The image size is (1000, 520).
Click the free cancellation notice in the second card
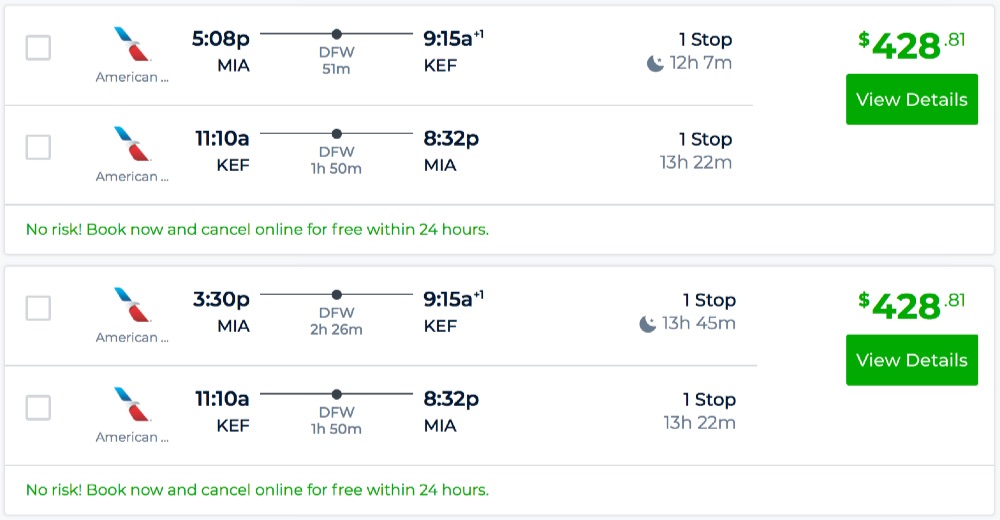(x=257, y=490)
